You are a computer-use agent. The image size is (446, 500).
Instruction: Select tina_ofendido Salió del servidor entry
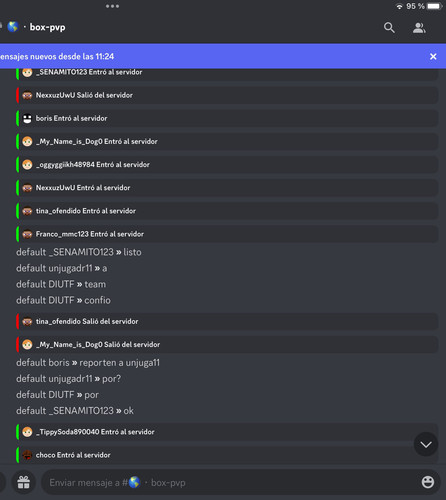[227, 321]
